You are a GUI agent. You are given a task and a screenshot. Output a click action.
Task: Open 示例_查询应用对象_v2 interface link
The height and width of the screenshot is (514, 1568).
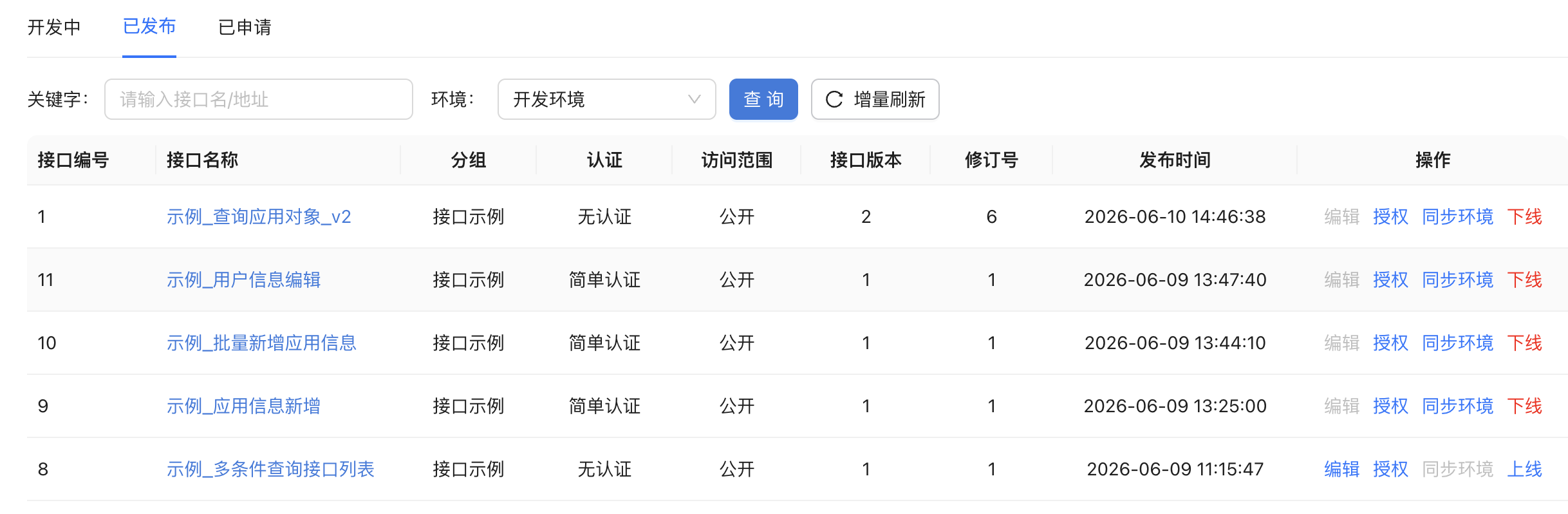click(x=259, y=216)
